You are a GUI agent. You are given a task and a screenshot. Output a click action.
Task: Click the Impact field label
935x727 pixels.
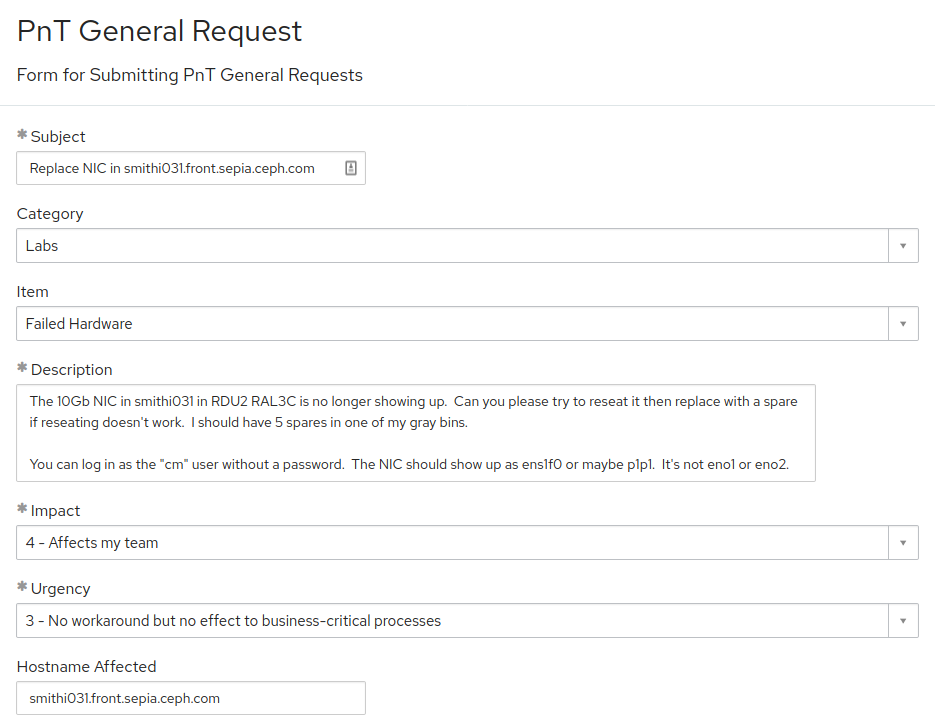[55, 511]
